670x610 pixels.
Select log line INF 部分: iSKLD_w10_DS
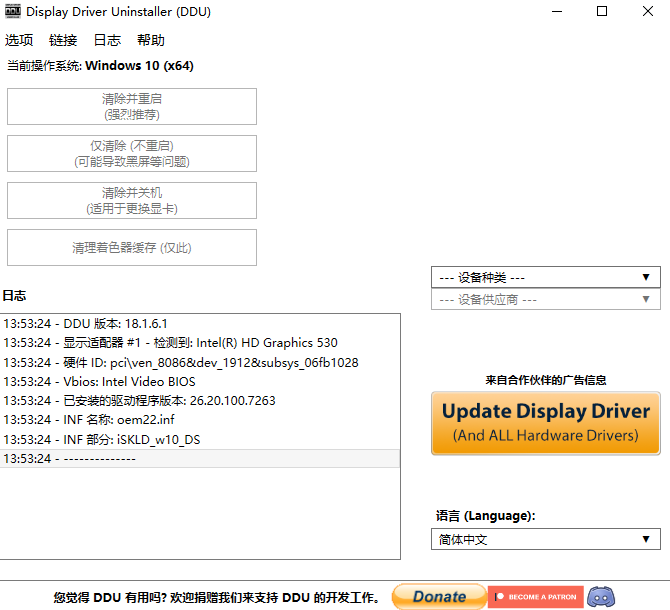click(200, 439)
